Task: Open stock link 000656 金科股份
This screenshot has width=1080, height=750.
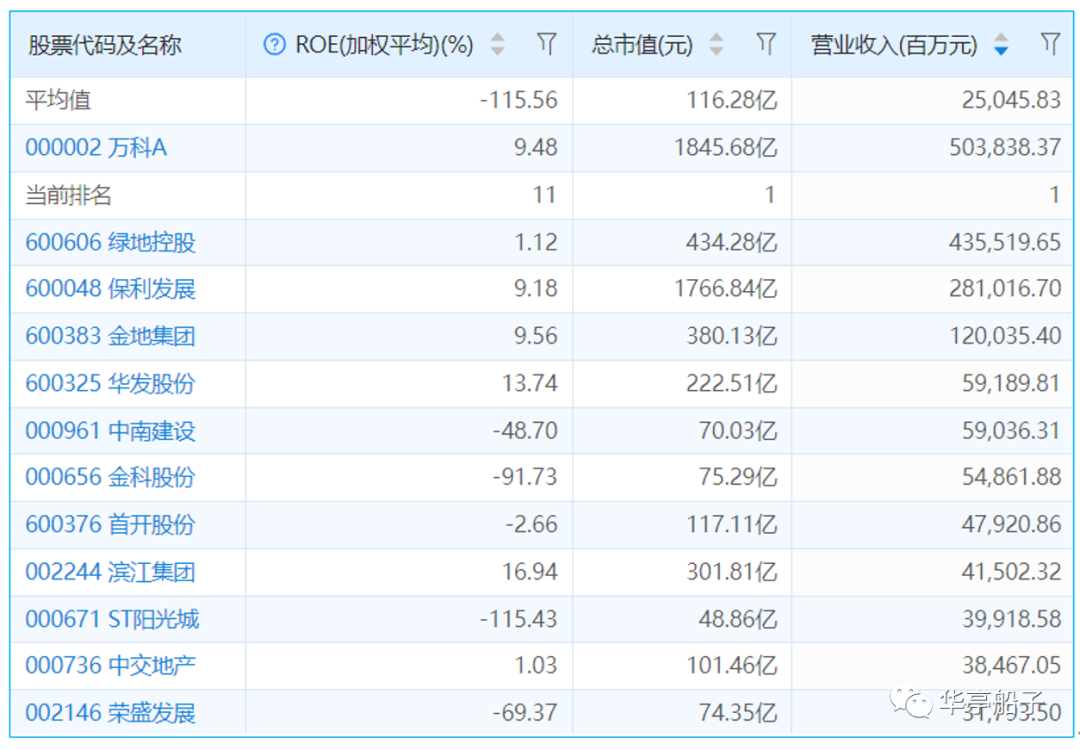Action: click(x=110, y=477)
